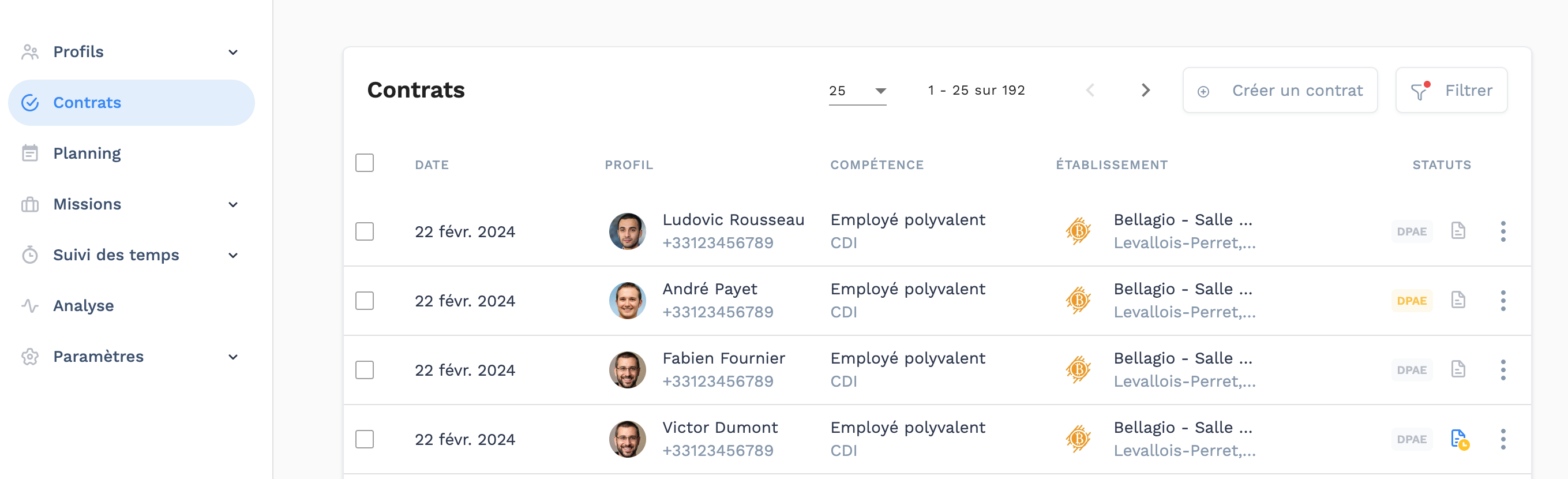Screen dimensions: 1568x479
Task: Toggle select-all checkbox in table header
Action: 365,163
